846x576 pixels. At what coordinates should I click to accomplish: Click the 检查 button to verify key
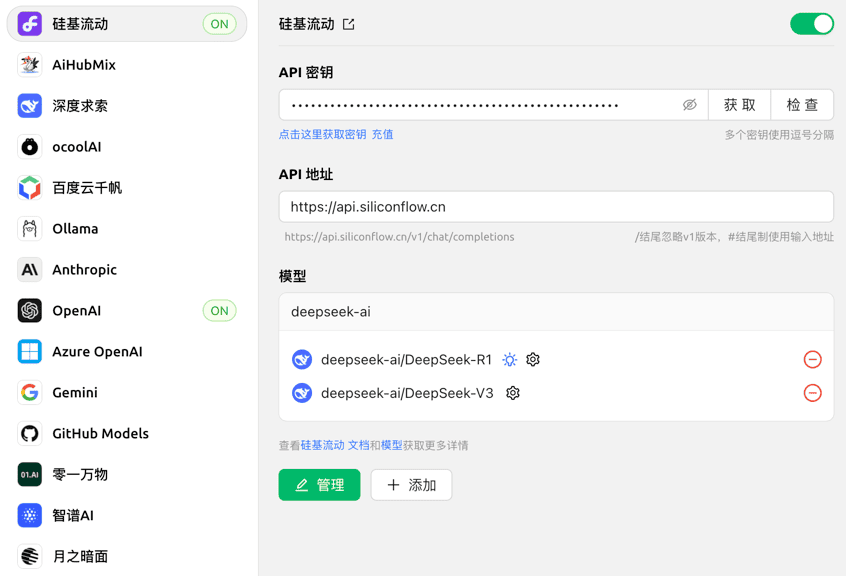(802, 105)
